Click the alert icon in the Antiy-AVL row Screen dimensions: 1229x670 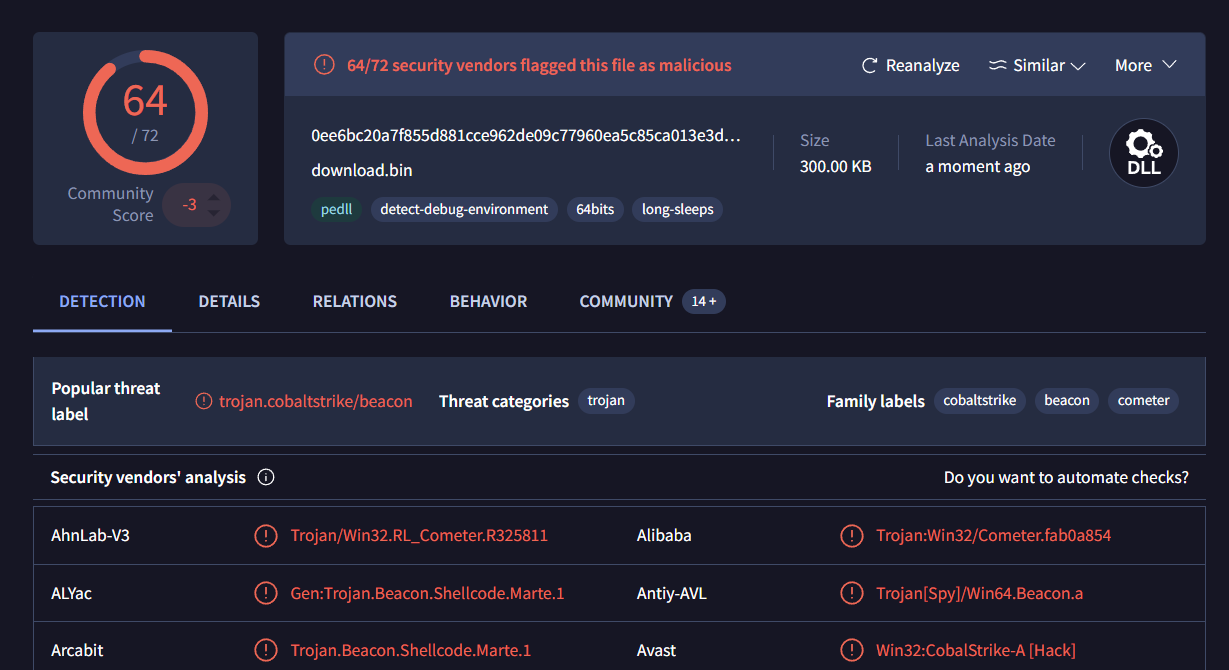click(x=851, y=593)
